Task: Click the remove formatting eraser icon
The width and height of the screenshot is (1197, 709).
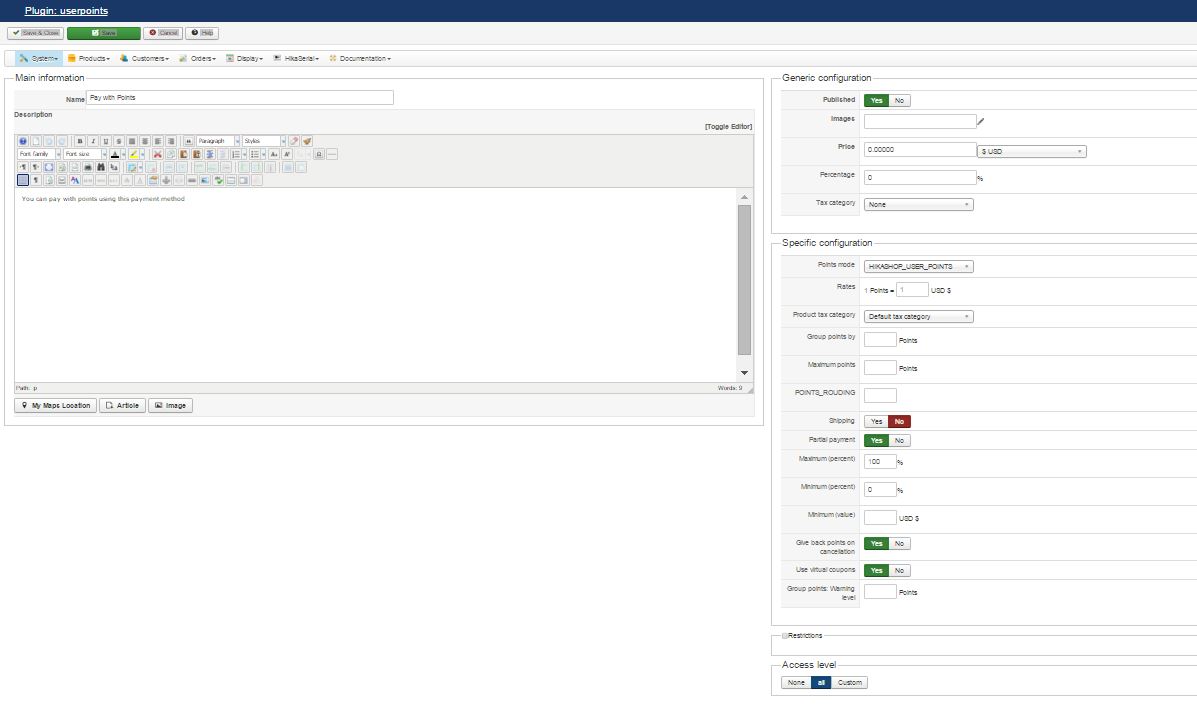Action: point(294,141)
